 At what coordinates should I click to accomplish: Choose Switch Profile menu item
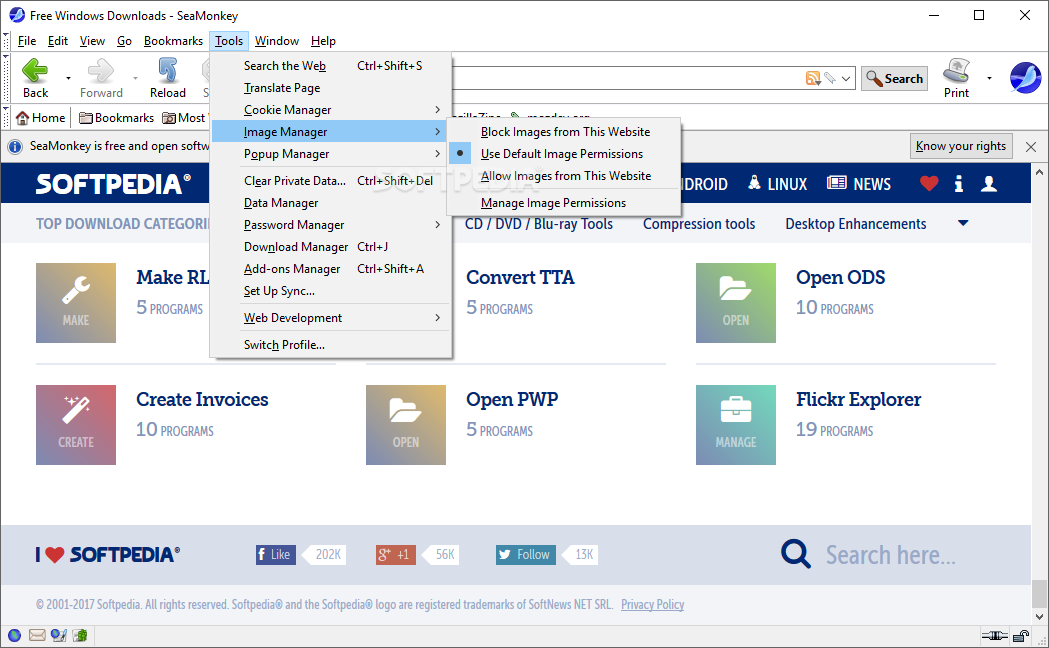331,344
